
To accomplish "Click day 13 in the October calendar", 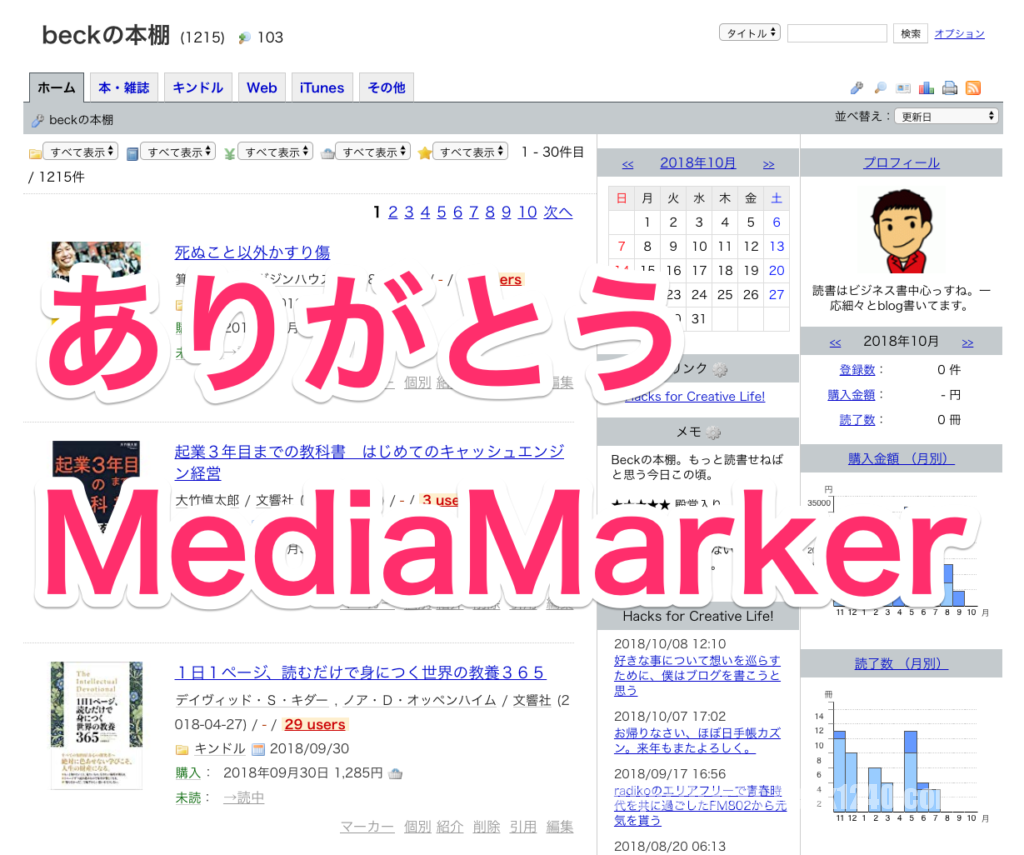I will tap(776, 246).
